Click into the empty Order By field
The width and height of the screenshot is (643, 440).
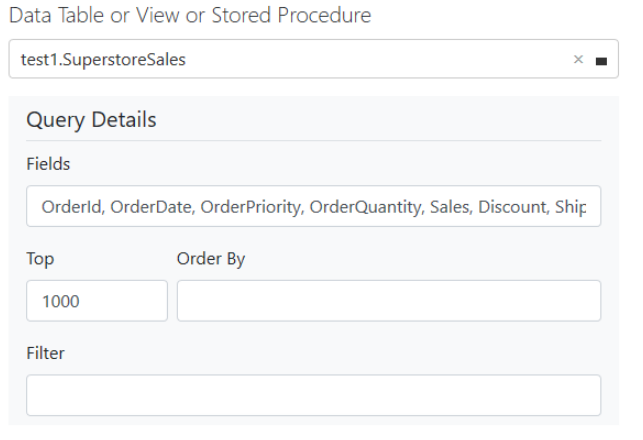point(389,301)
